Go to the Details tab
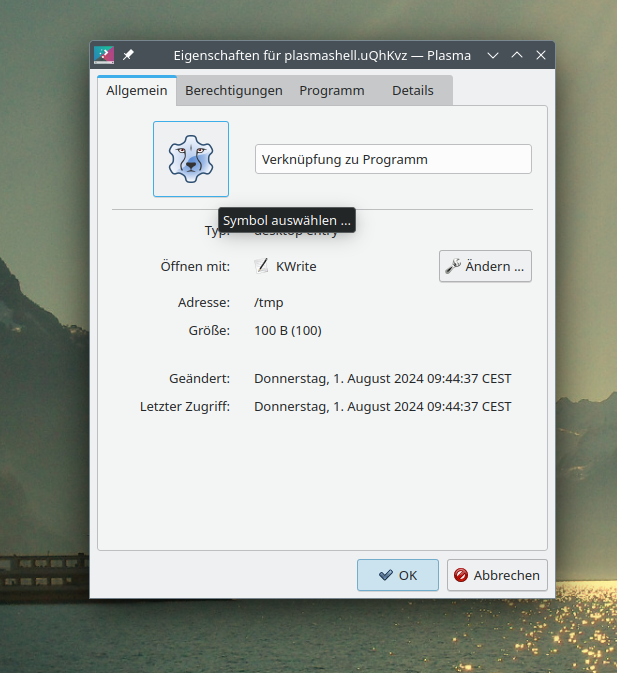Viewport: 617px width, 673px height. (412, 91)
